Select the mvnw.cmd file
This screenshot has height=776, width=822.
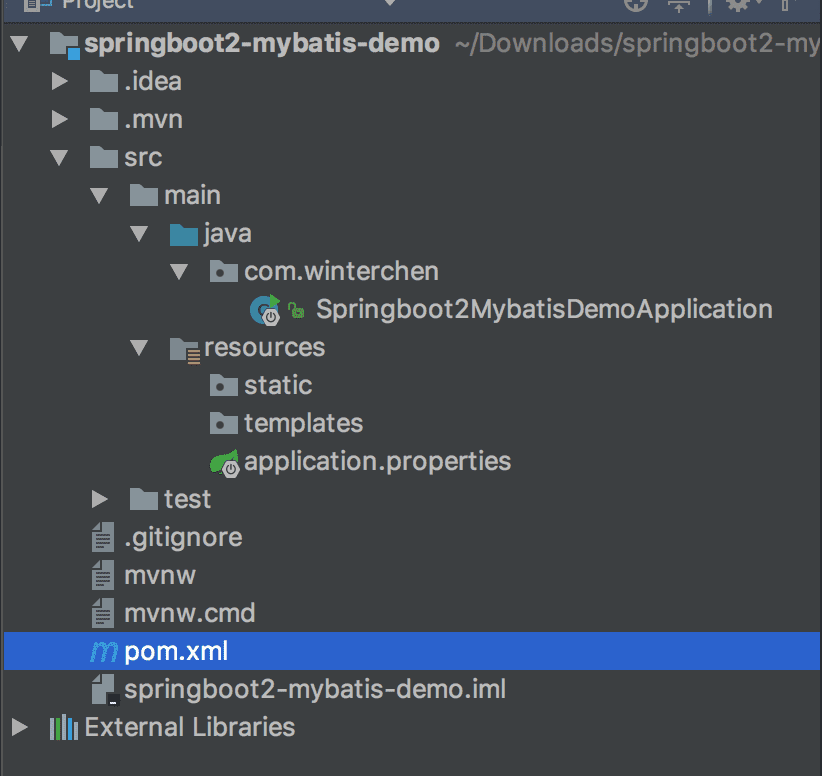pyautogui.click(x=189, y=613)
